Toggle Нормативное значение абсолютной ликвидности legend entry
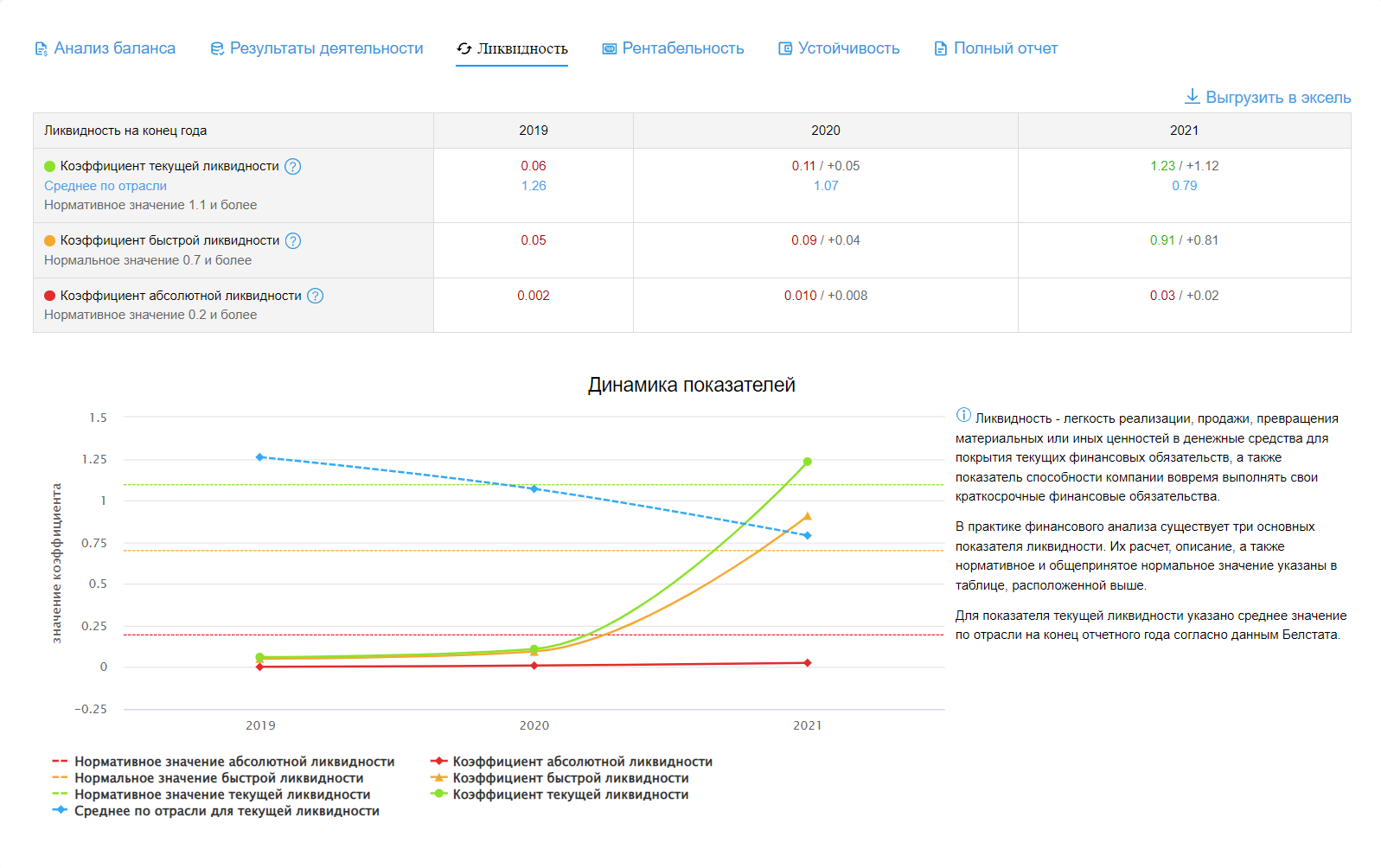The width and height of the screenshot is (1381, 868). click(x=234, y=762)
